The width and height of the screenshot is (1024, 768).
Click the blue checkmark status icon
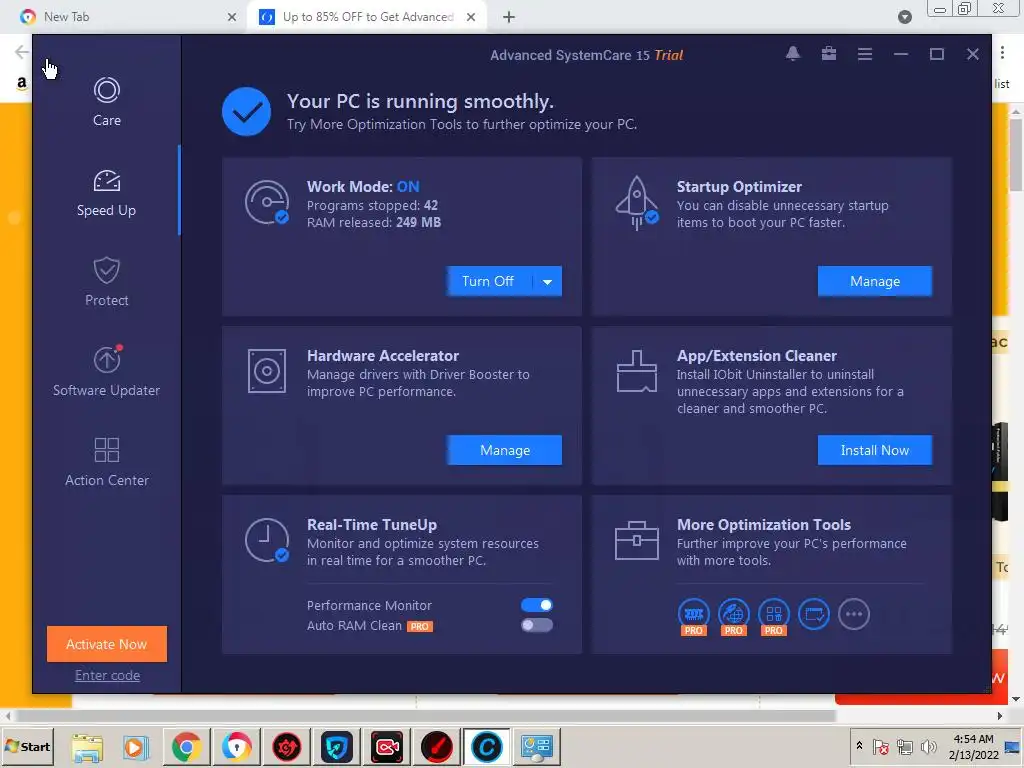click(x=246, y=112)
